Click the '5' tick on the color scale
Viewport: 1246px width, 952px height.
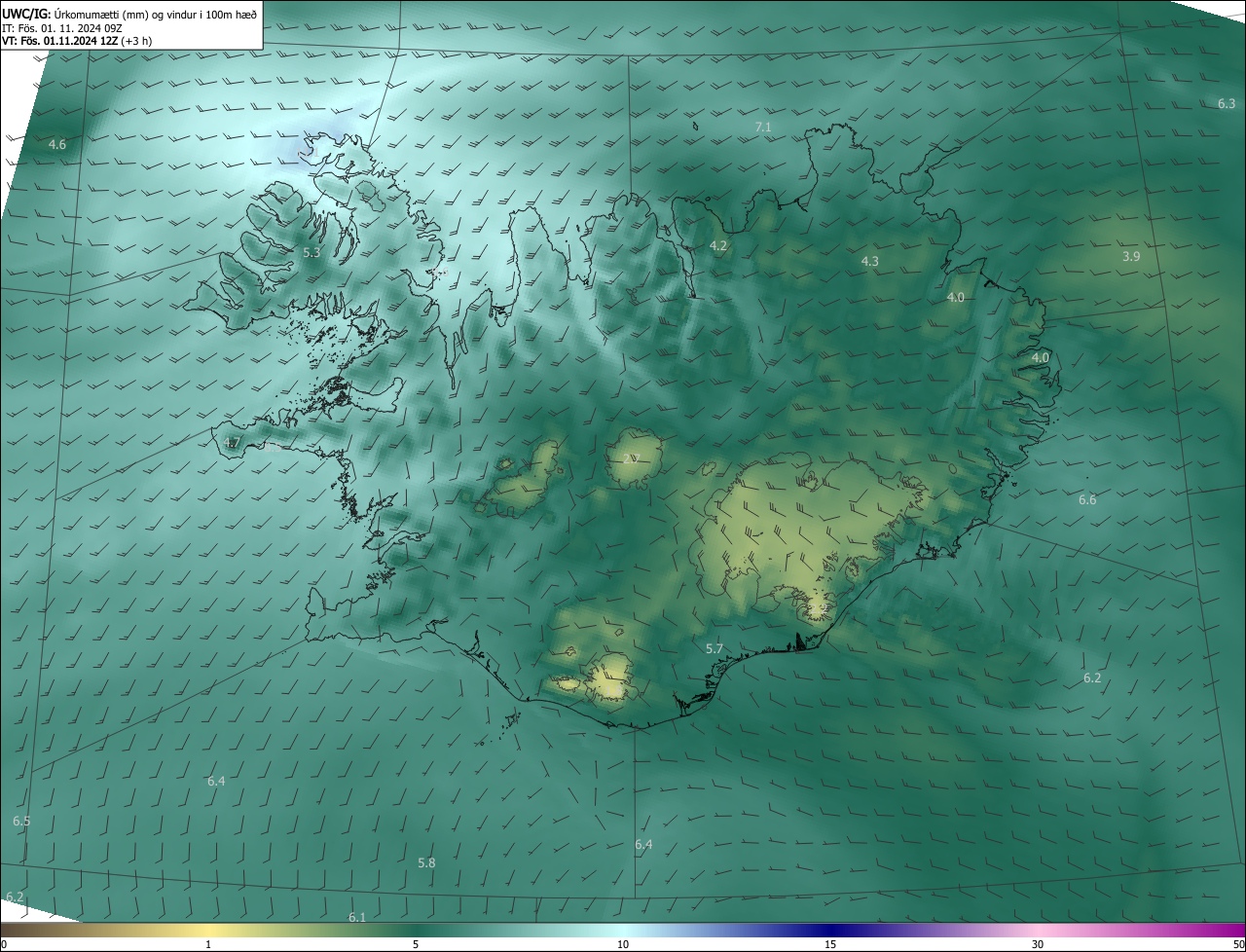(416, 944)
